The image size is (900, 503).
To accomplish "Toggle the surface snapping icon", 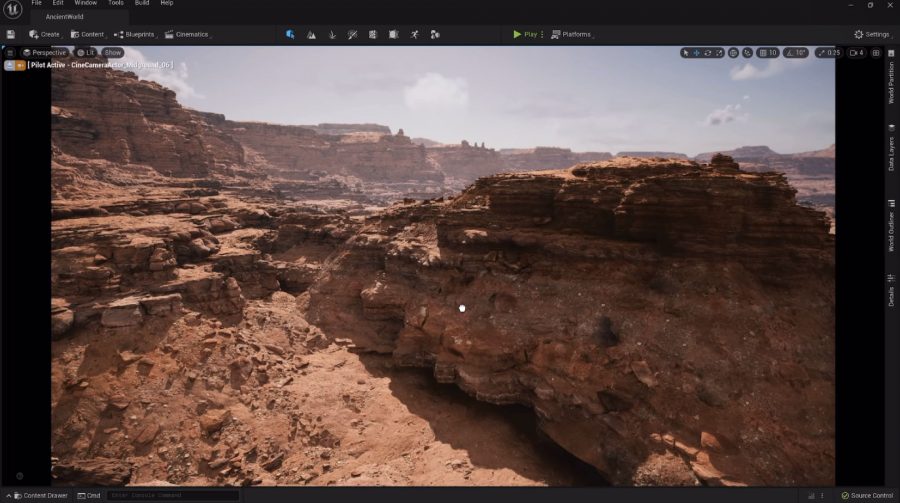I will tap(747, 53).
